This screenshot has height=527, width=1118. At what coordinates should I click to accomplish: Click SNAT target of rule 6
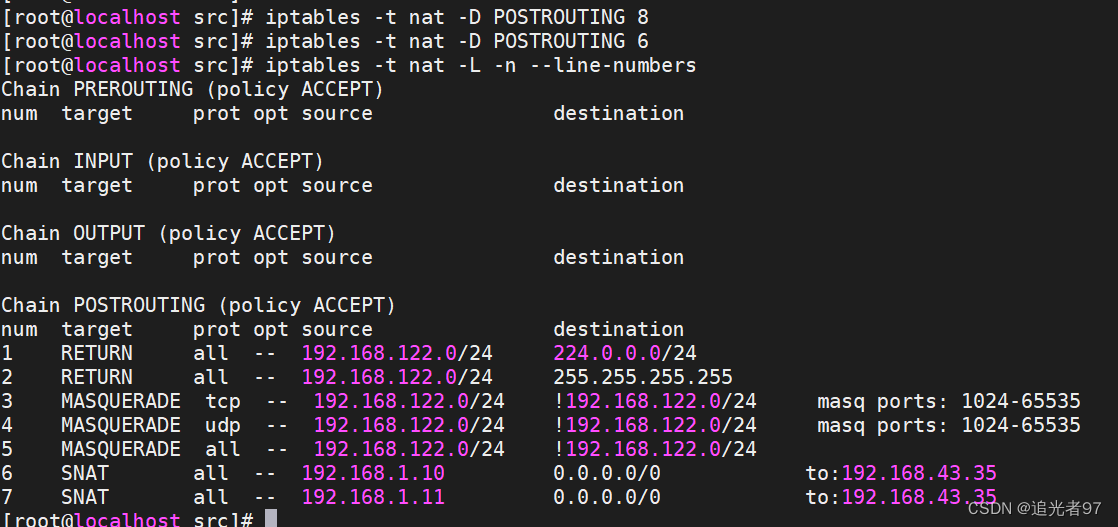pyautogui.click(x=85, y=474)
